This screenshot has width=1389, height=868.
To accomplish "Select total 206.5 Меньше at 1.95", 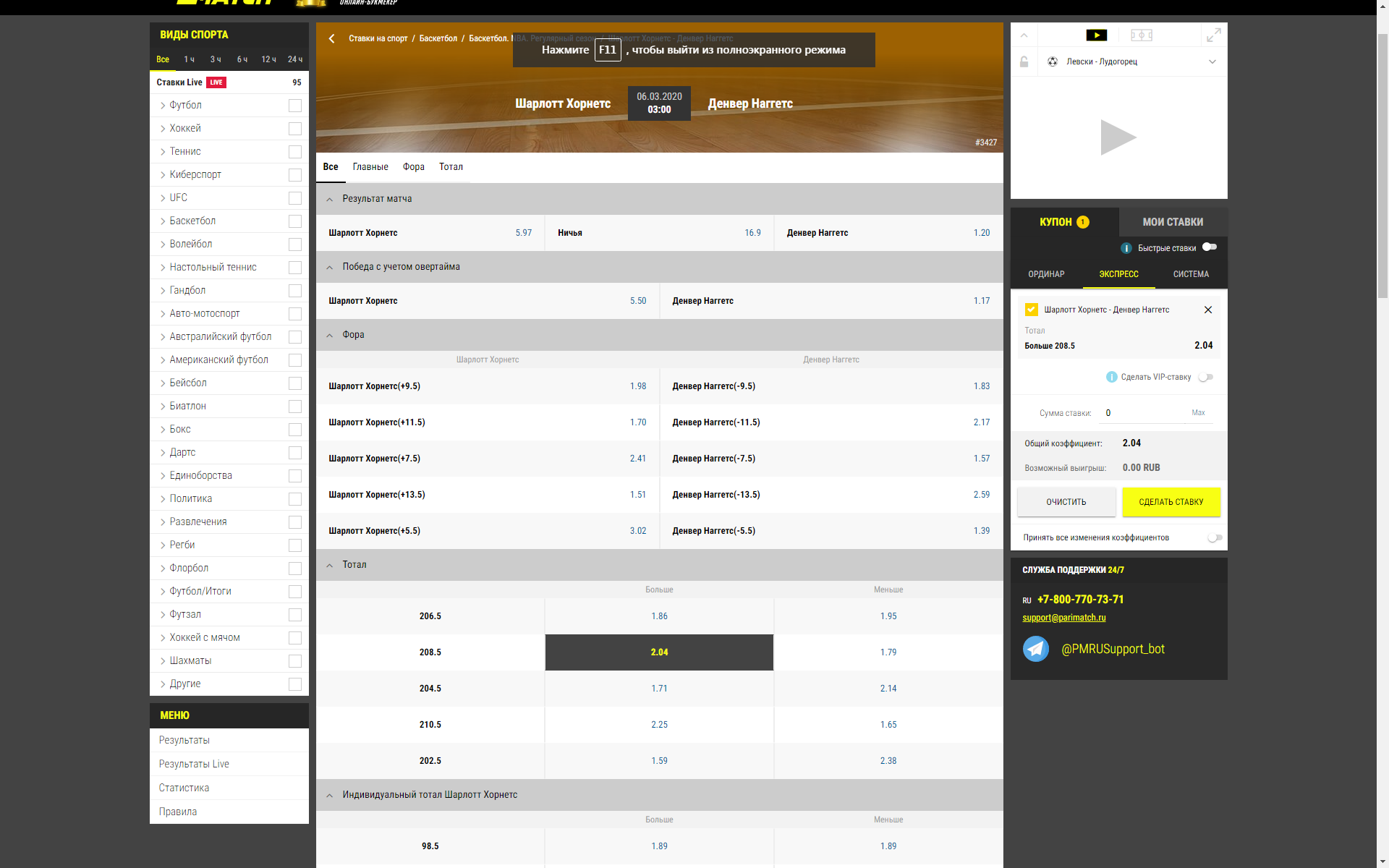I will tap(888, 616).
